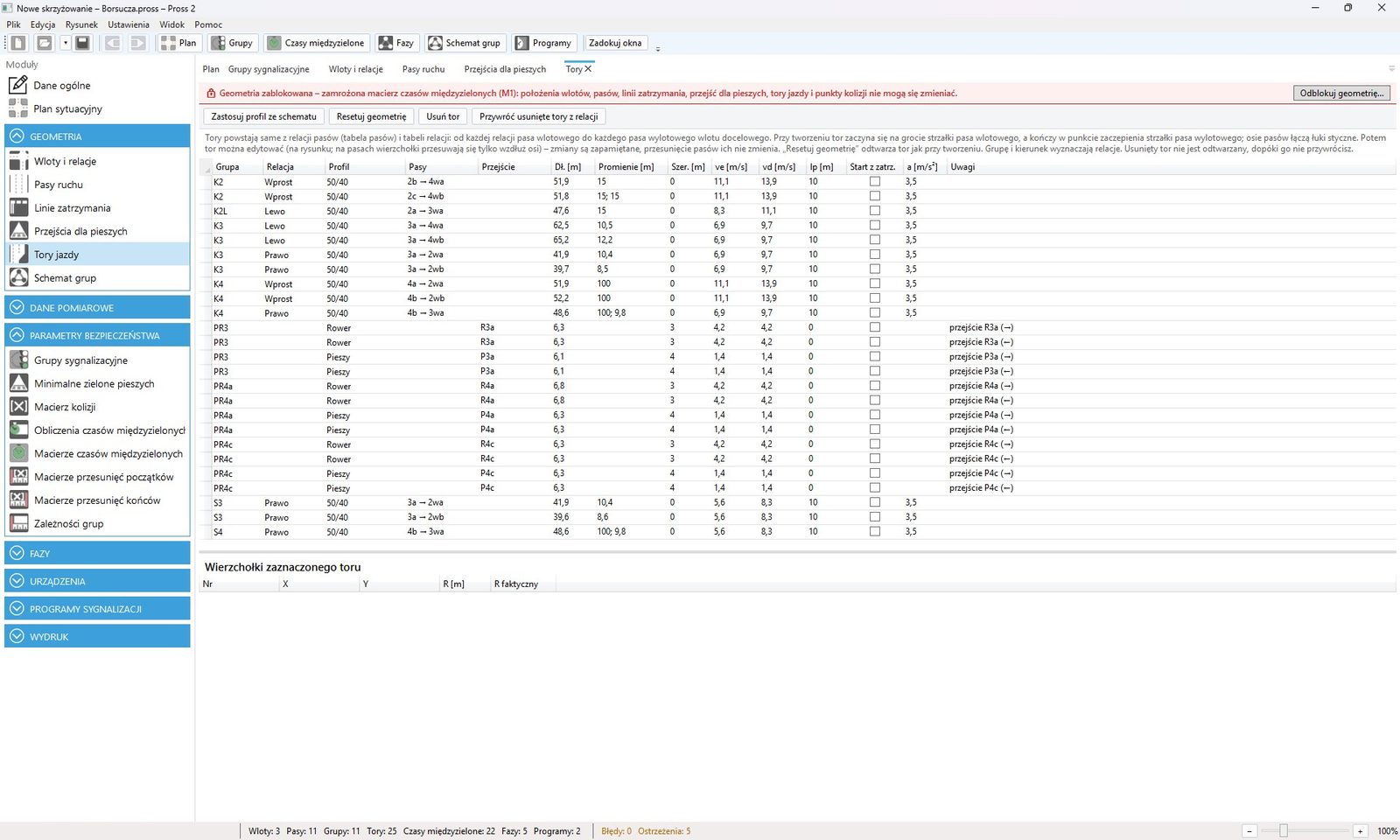The width and height of the screenshot is (1400, 840).
Task: Select Przejścia dla pieszych in sidebar
Action: [97, 231]
